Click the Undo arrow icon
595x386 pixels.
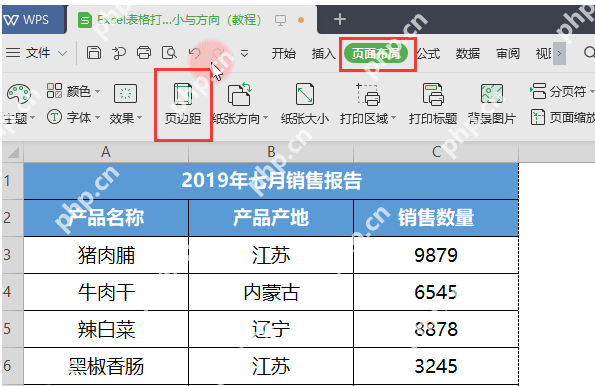point(195,53)
